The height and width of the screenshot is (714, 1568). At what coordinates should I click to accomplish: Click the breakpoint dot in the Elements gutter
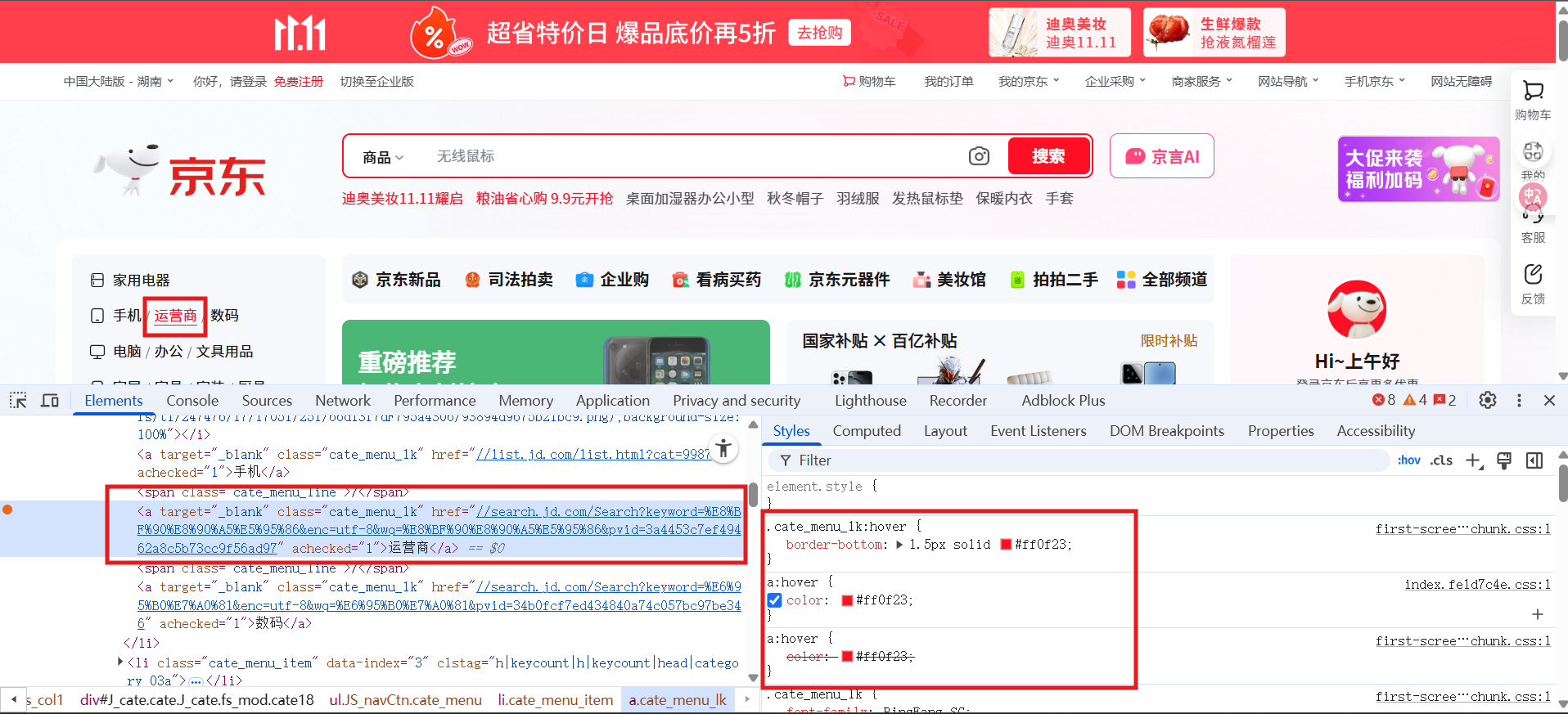[x=7, y=510]
